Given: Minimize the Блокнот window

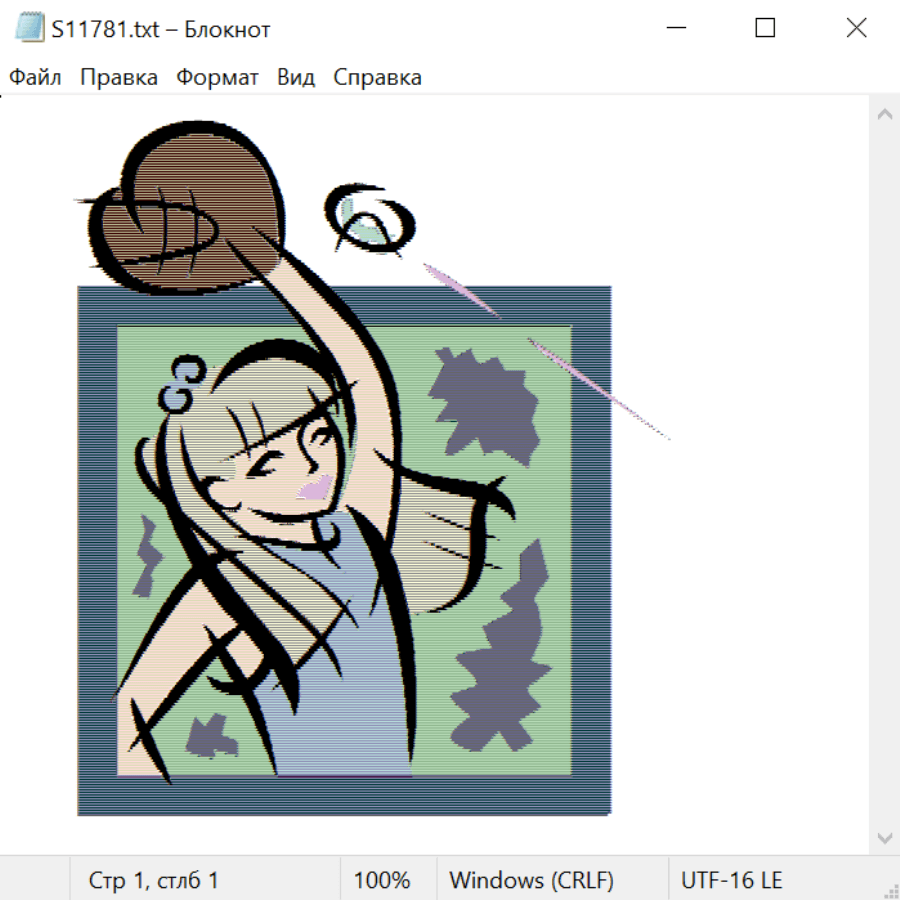Looking at the screenshot, I should click(x=675, y=28).
